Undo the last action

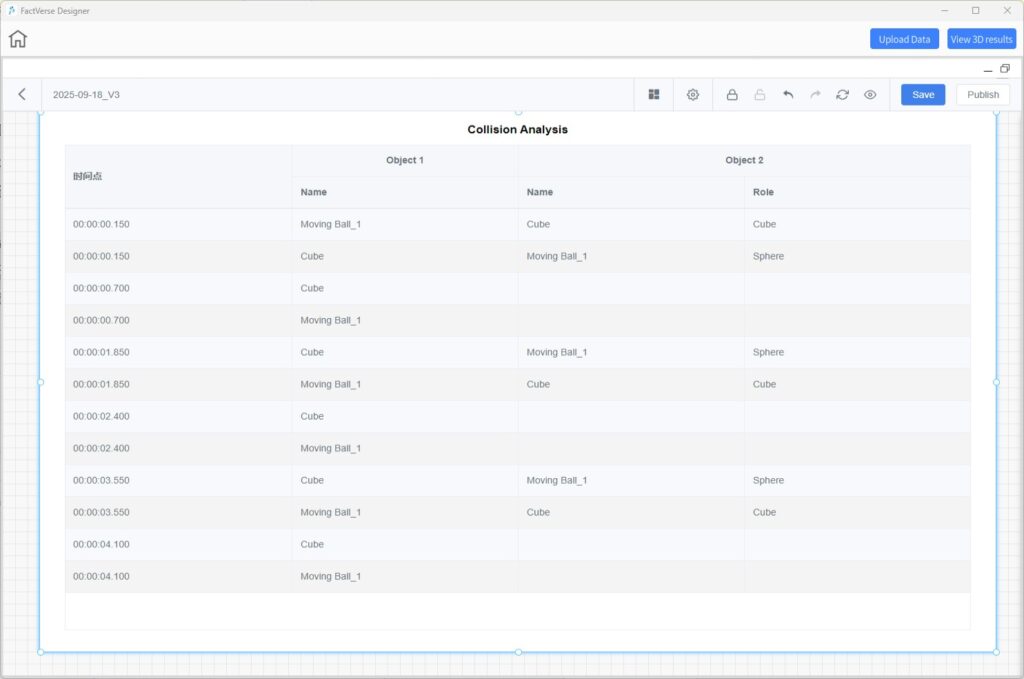(788, 95)
